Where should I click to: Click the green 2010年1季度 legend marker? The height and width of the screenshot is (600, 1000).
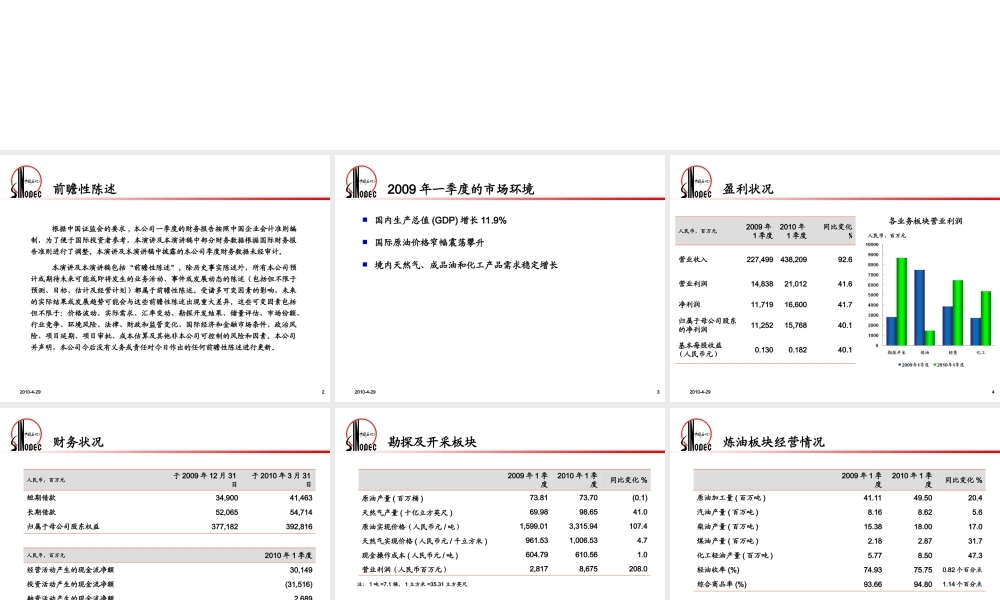tap(934, 365)
